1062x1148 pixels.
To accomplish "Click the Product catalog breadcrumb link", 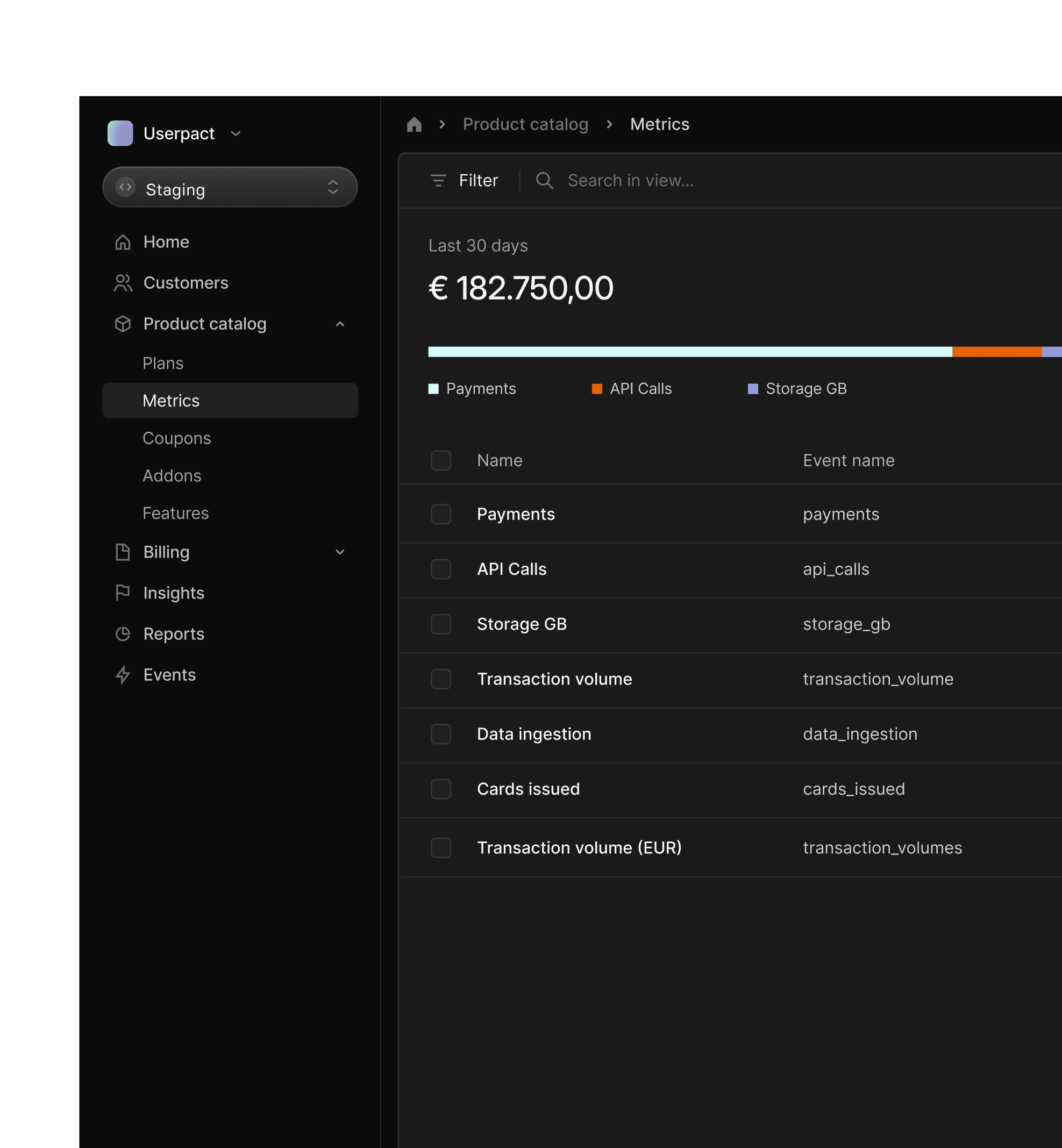I will pos(525,125).
